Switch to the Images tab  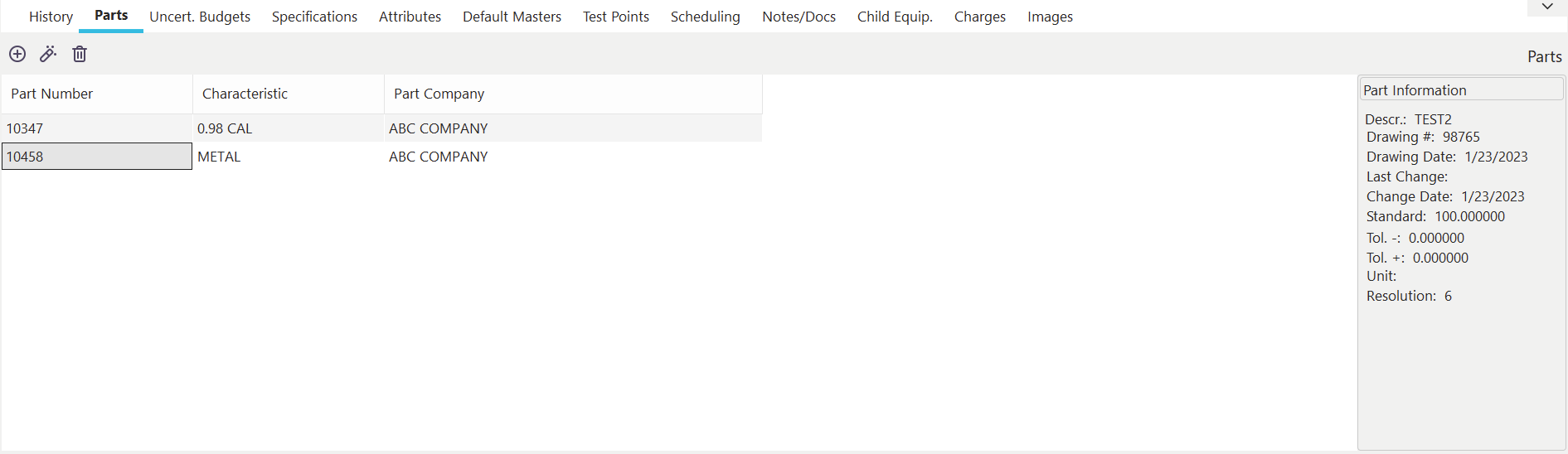pos(1050,17)
